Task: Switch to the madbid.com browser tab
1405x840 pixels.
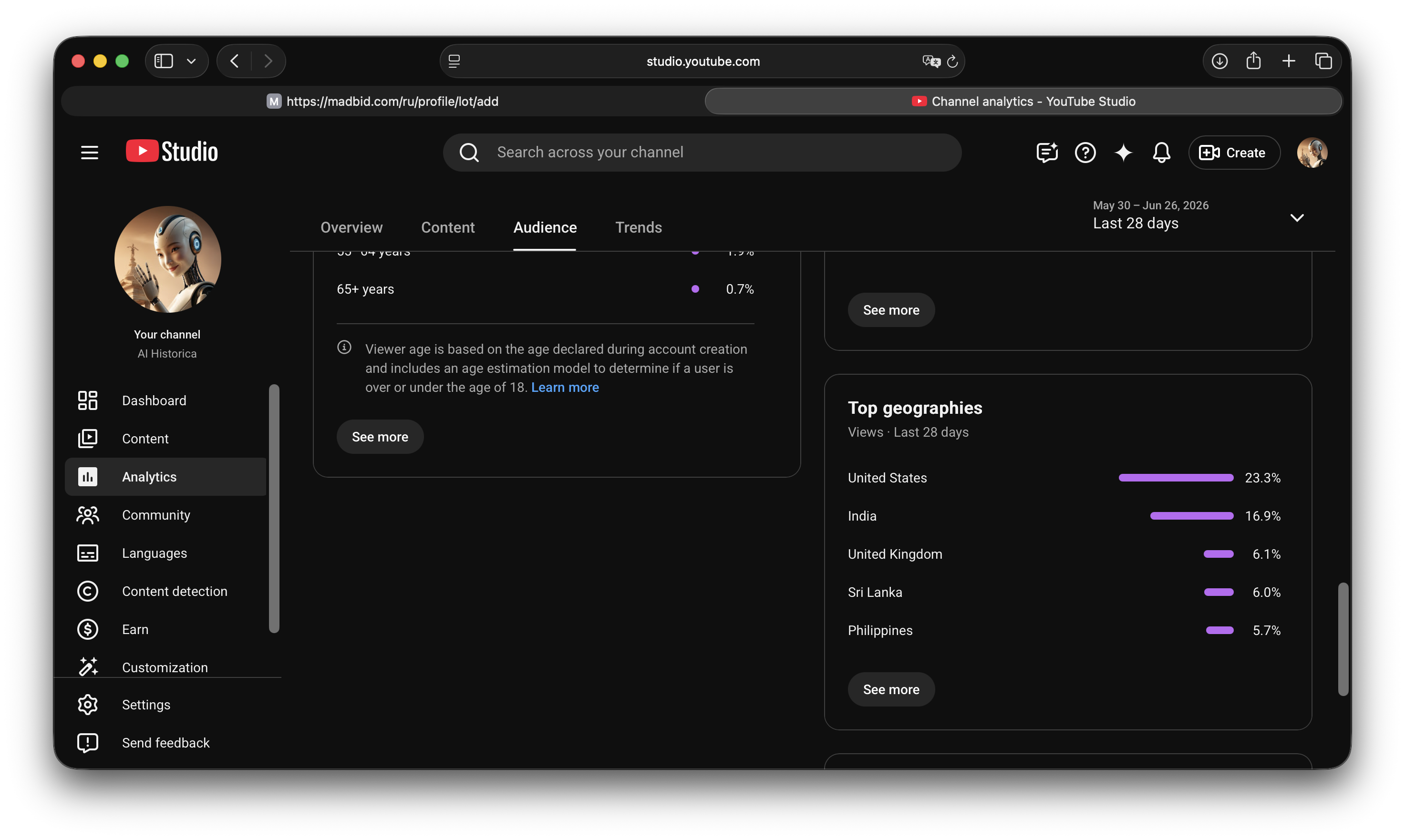Action: pyautogui.click(x=382, y=101)
